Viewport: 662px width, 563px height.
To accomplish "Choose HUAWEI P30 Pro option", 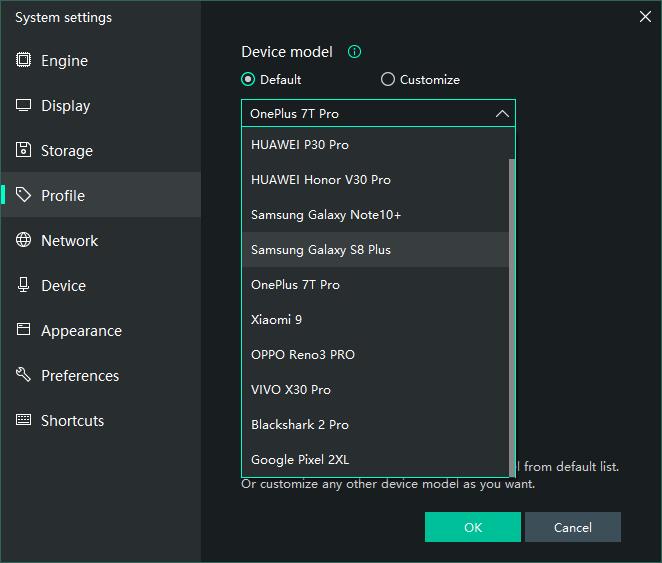I will pos(300,145).
